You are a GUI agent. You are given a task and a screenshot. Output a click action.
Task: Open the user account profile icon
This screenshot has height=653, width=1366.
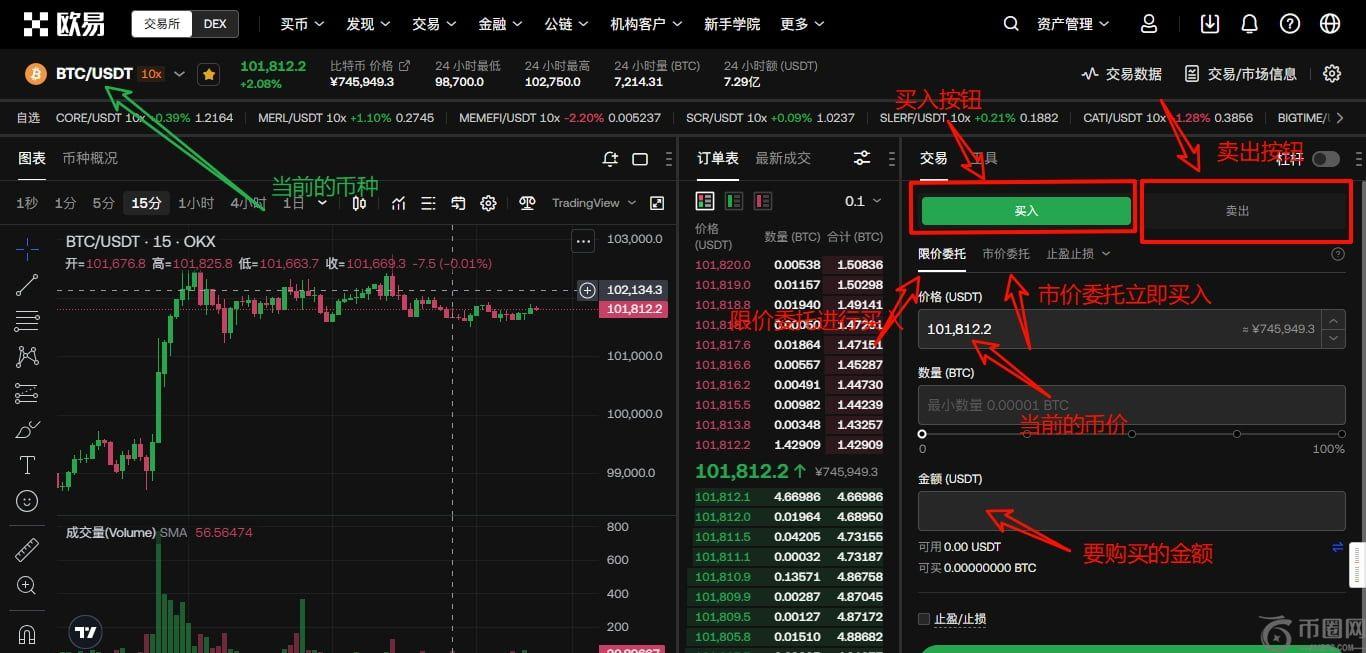1149,23
